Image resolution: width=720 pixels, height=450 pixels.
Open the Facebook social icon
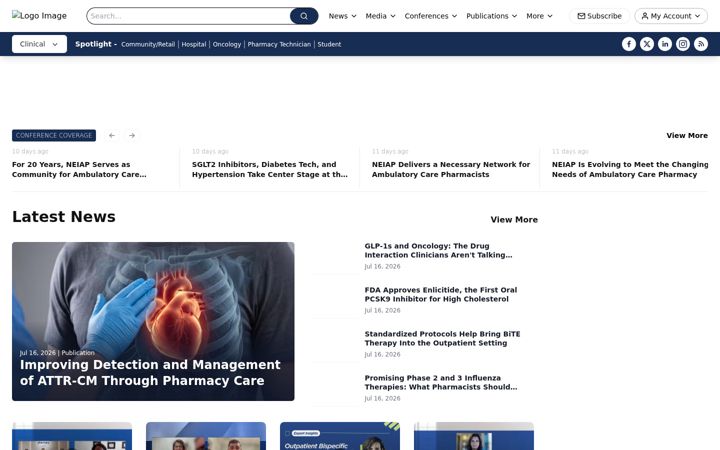629,44
